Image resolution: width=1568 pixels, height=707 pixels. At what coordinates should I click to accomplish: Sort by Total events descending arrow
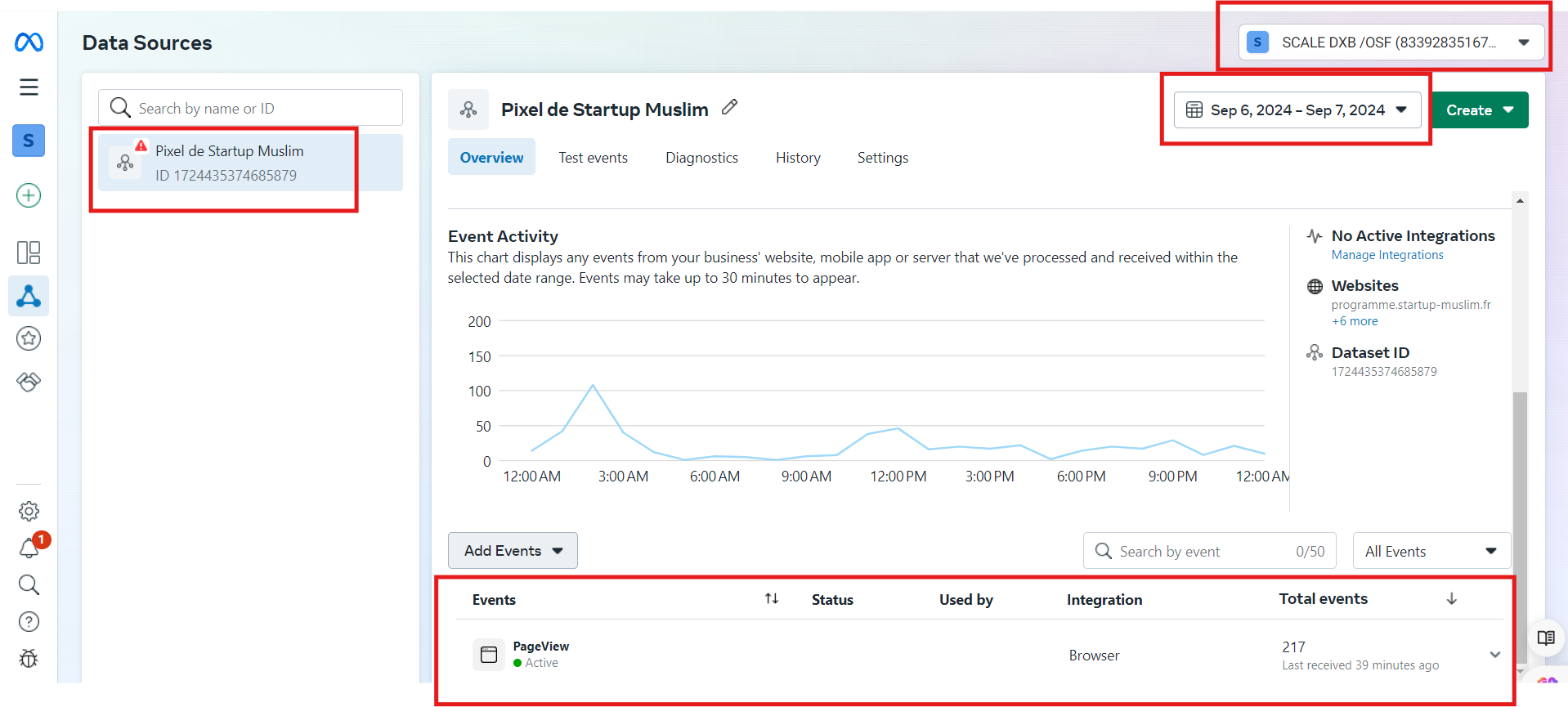[x=1451, y=599]
